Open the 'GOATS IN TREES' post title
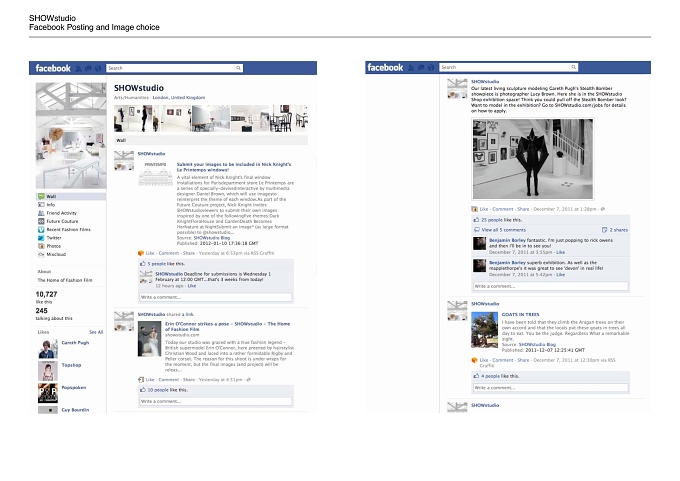The width and height of the screenshot is (680, 481). click(x=520, y=314)
